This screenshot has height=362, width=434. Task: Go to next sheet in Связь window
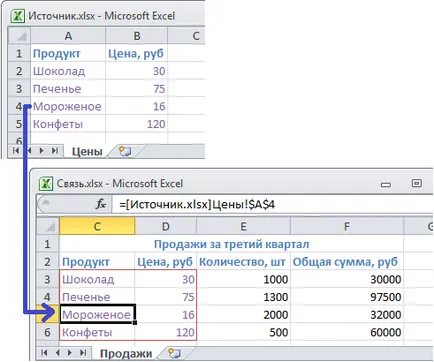[70, 353]
